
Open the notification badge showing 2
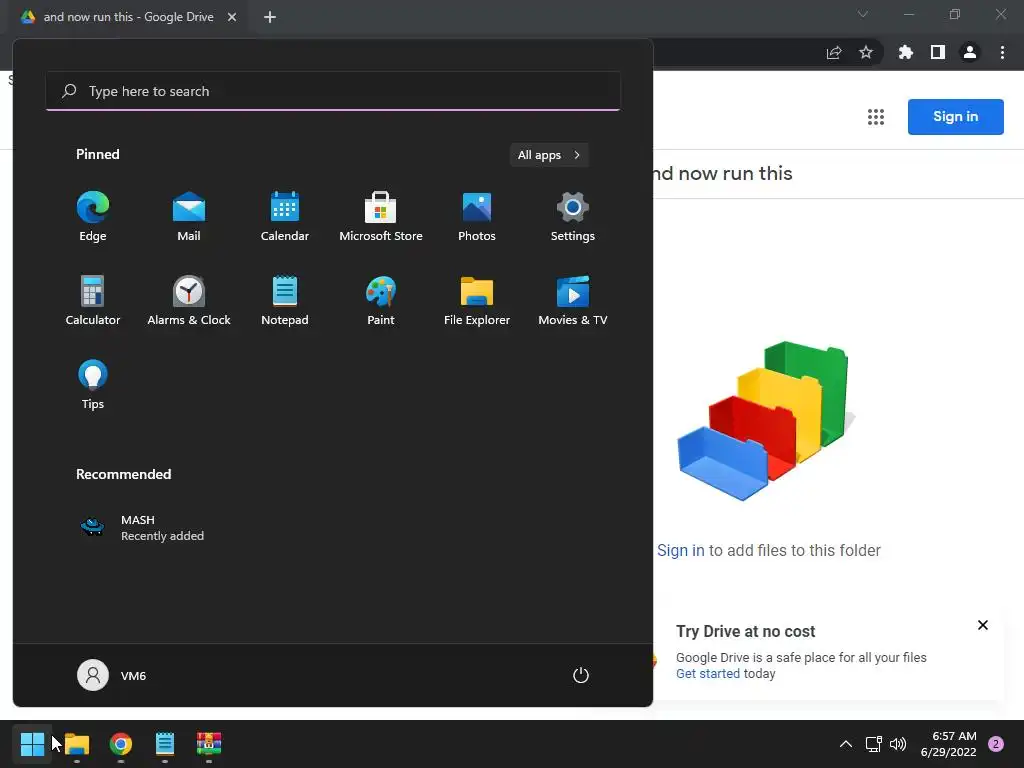[996, 744]
